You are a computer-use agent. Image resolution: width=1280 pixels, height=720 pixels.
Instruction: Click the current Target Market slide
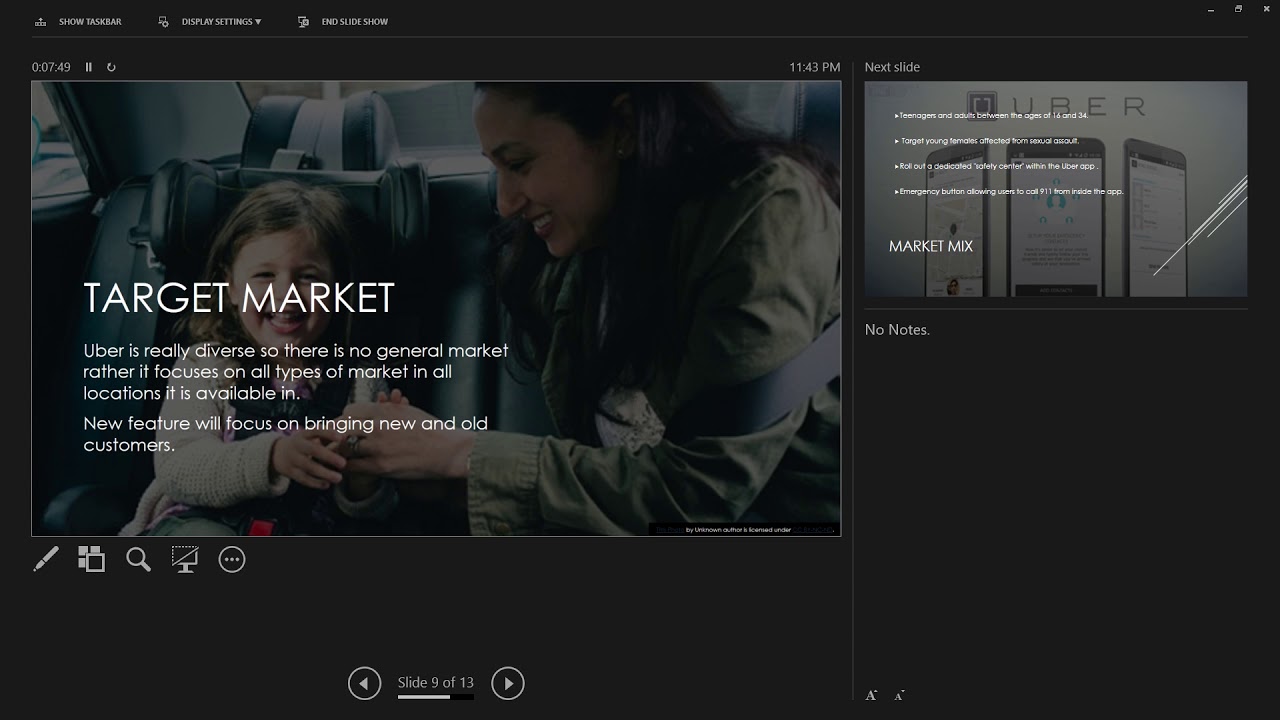point(436,309)
